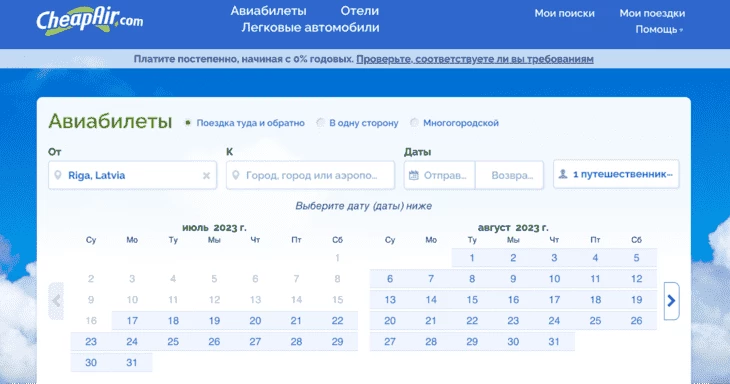
Task: Select August 9 in the calendar
Action: pos(513,279)
